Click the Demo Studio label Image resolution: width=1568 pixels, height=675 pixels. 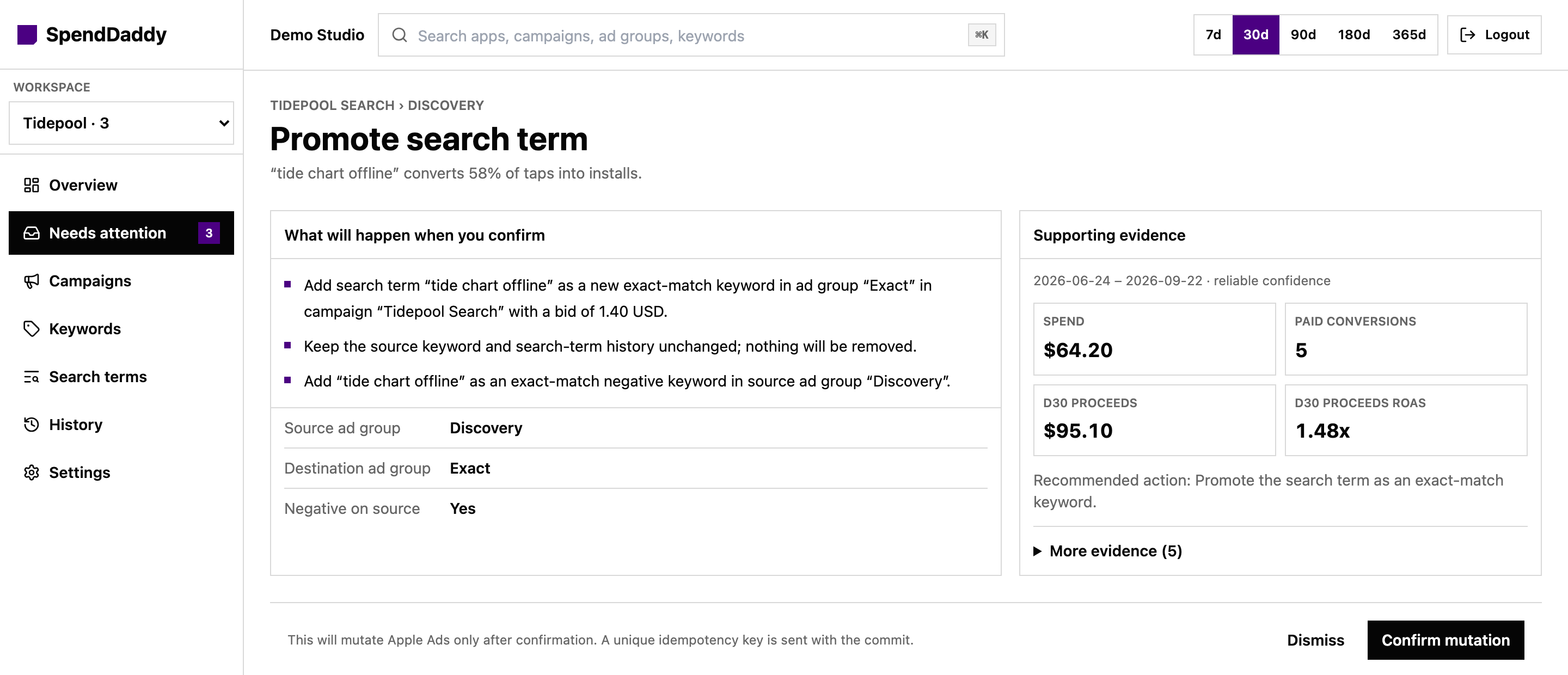[317, 35]
